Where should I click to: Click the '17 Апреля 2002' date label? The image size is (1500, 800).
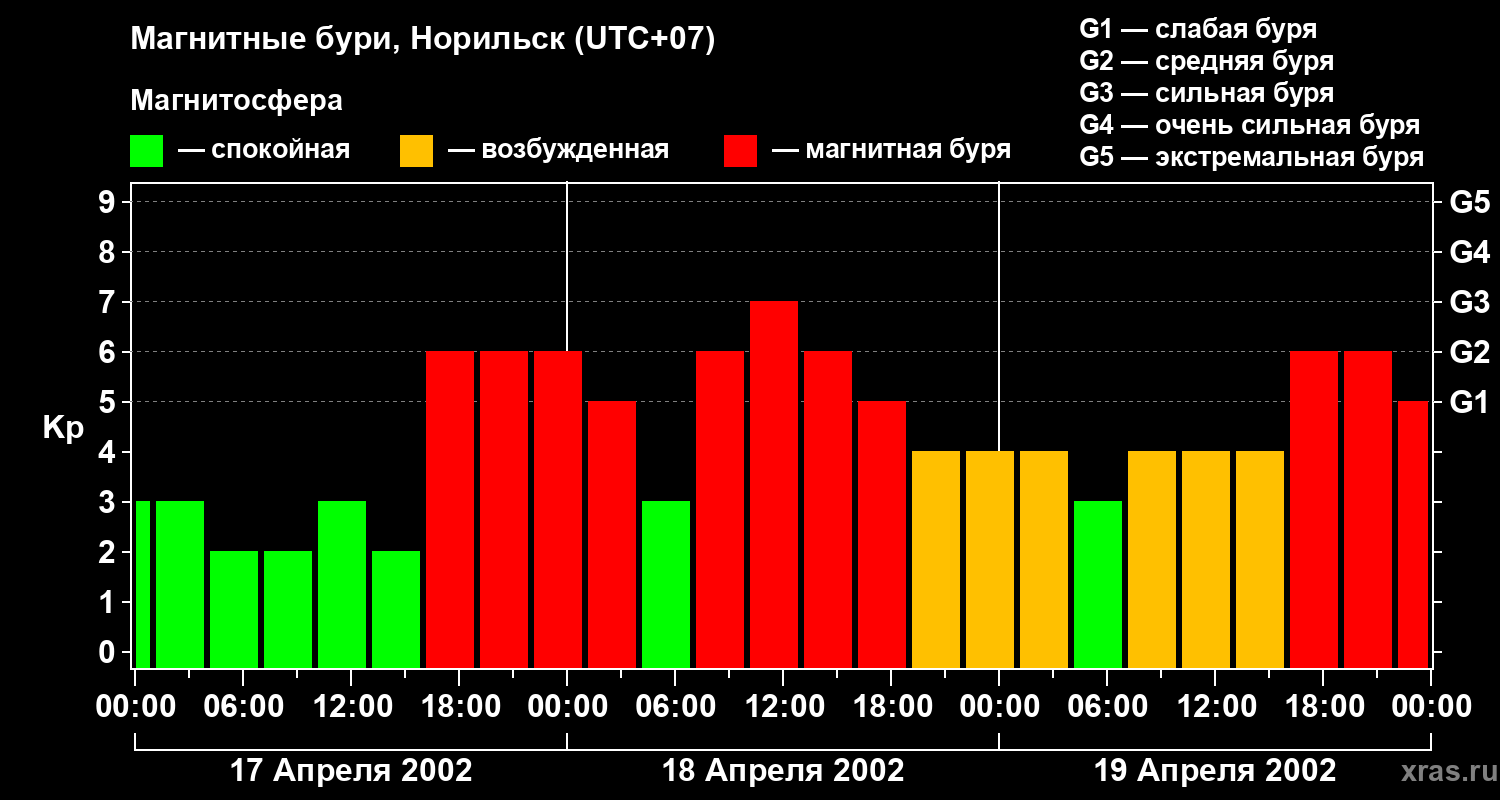pos(351,770)
